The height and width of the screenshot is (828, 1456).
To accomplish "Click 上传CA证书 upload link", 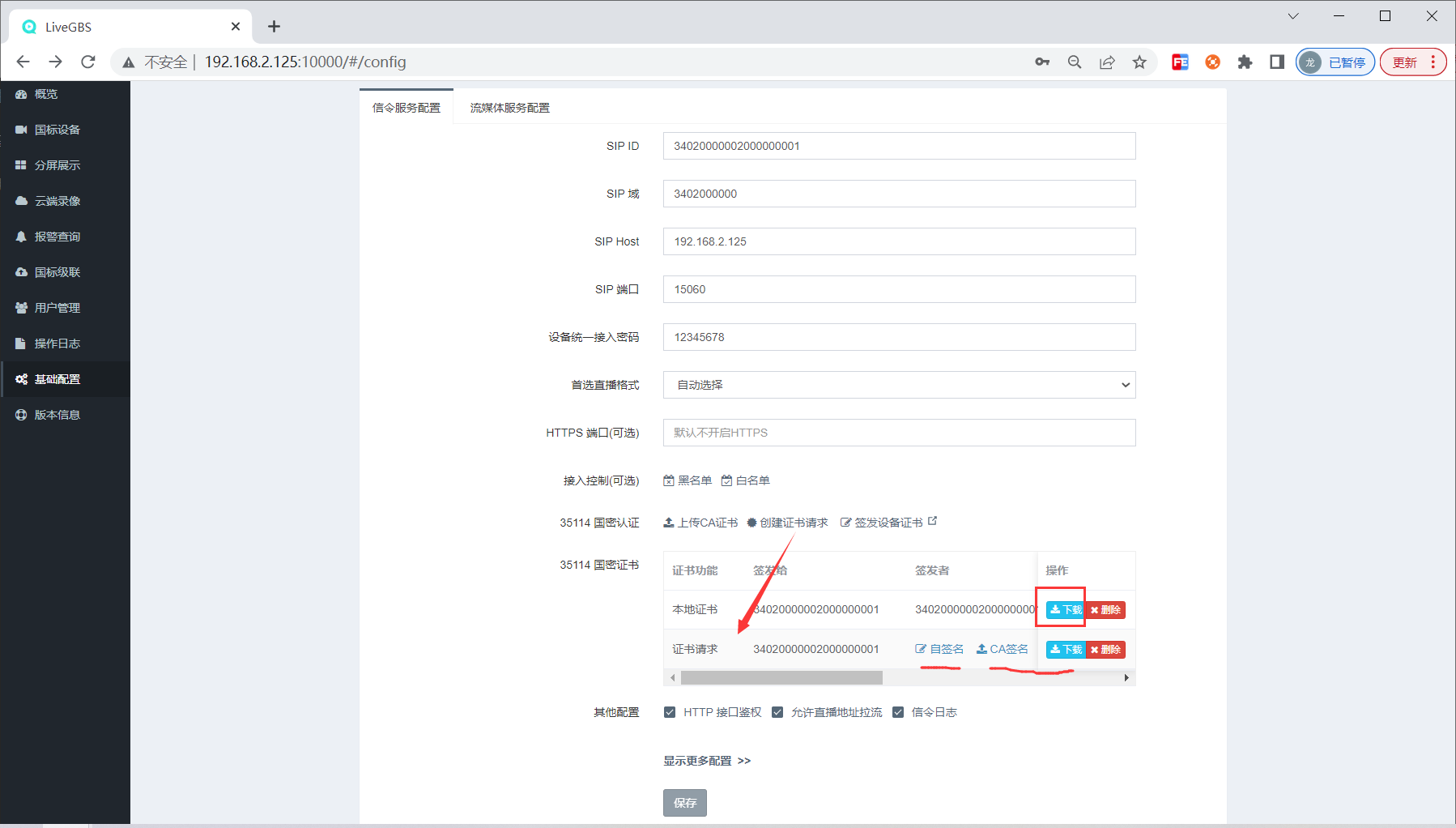I will [x=700, y=523].
